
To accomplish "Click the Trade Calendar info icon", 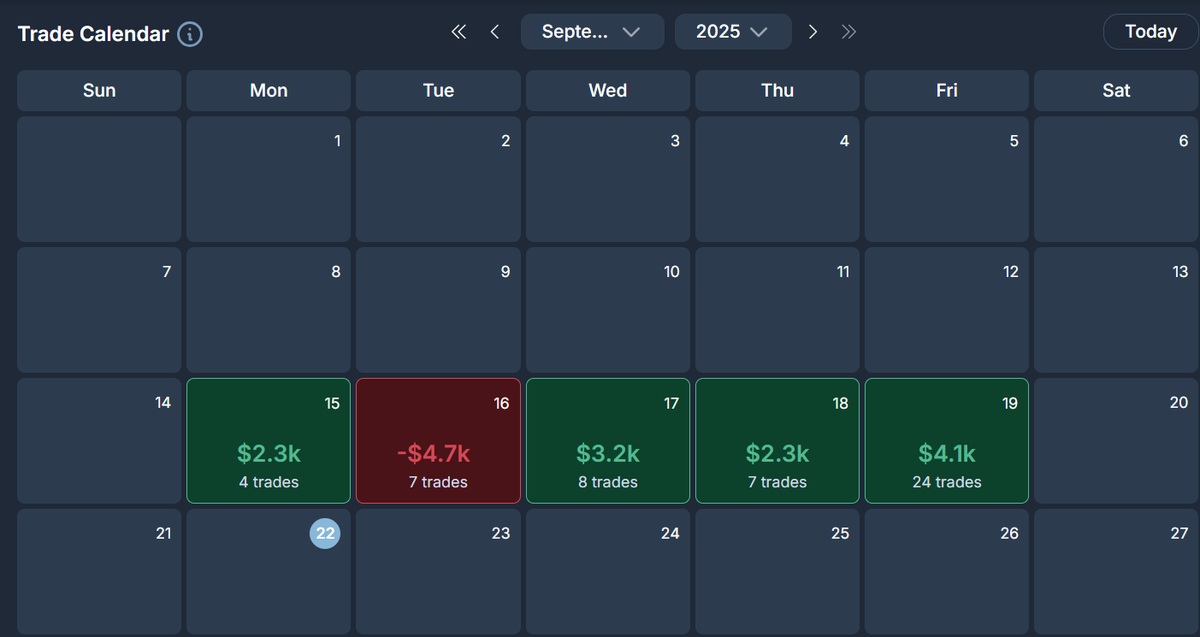I will coord(190,34).
